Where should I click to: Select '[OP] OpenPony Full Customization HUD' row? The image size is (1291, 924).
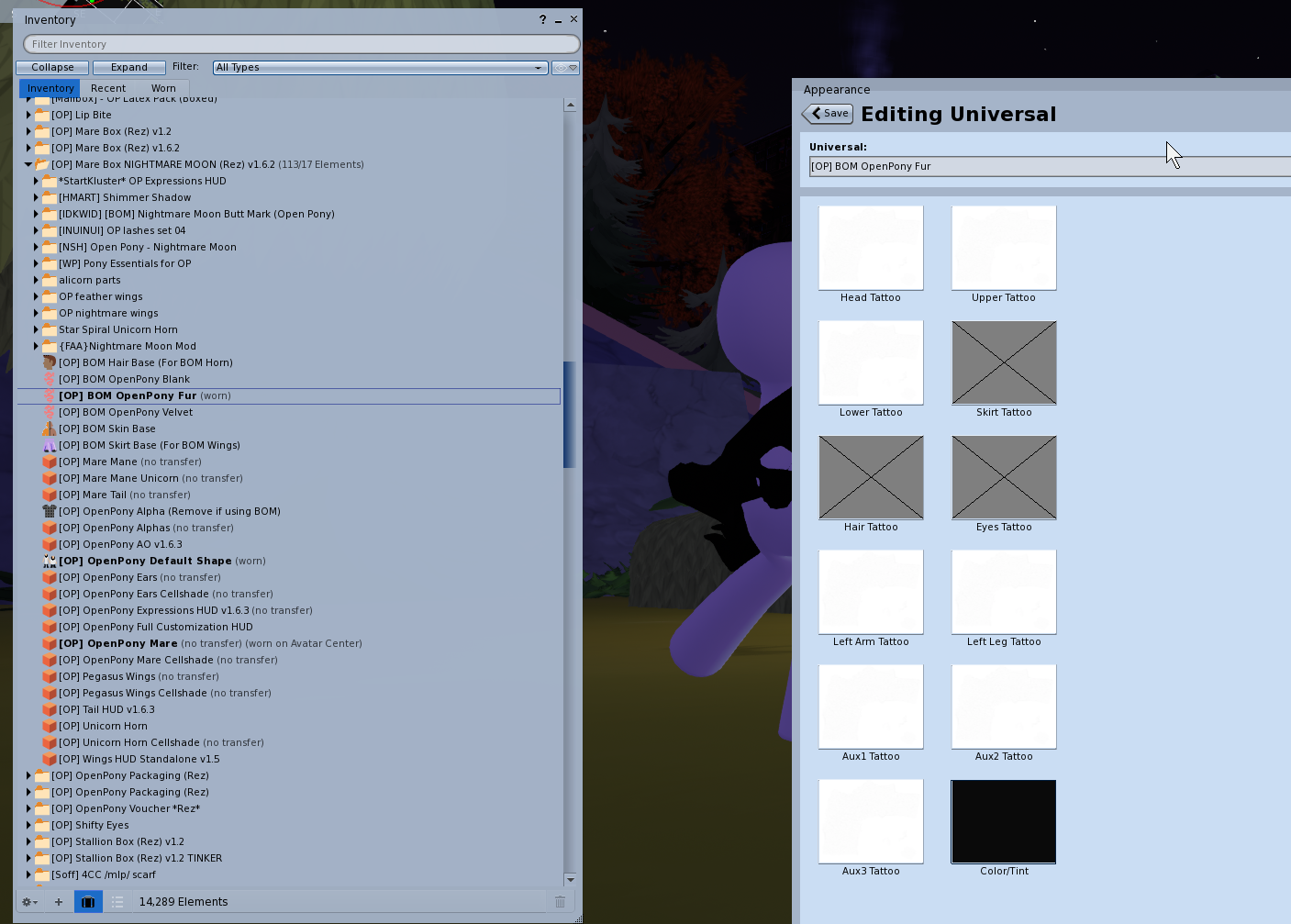(x=288, y=627)
